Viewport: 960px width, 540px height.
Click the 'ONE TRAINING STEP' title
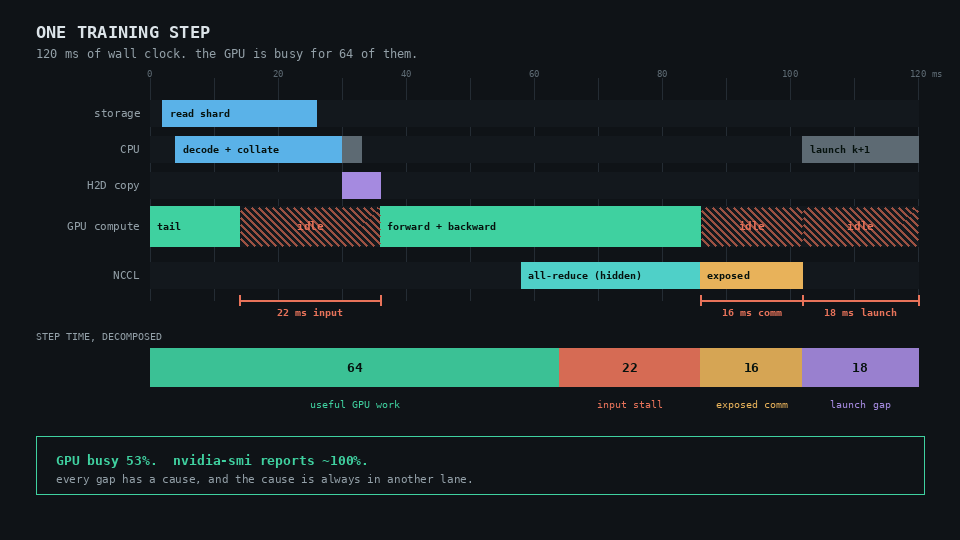click(123, 32)
